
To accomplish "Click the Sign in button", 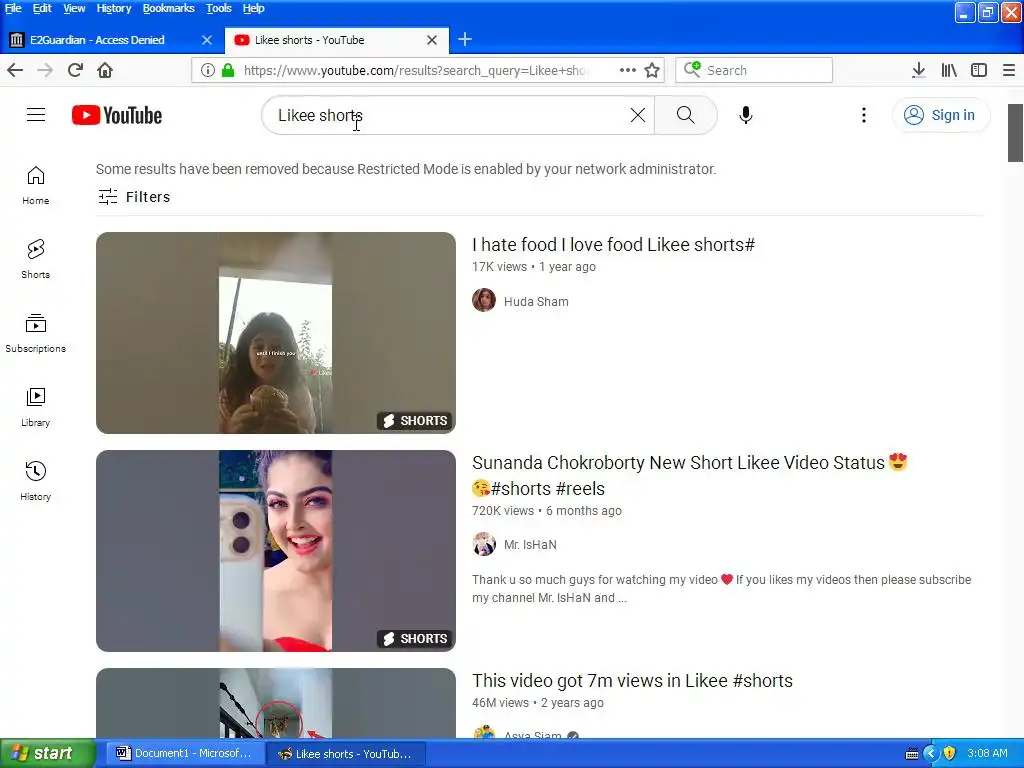I will 941,115.
